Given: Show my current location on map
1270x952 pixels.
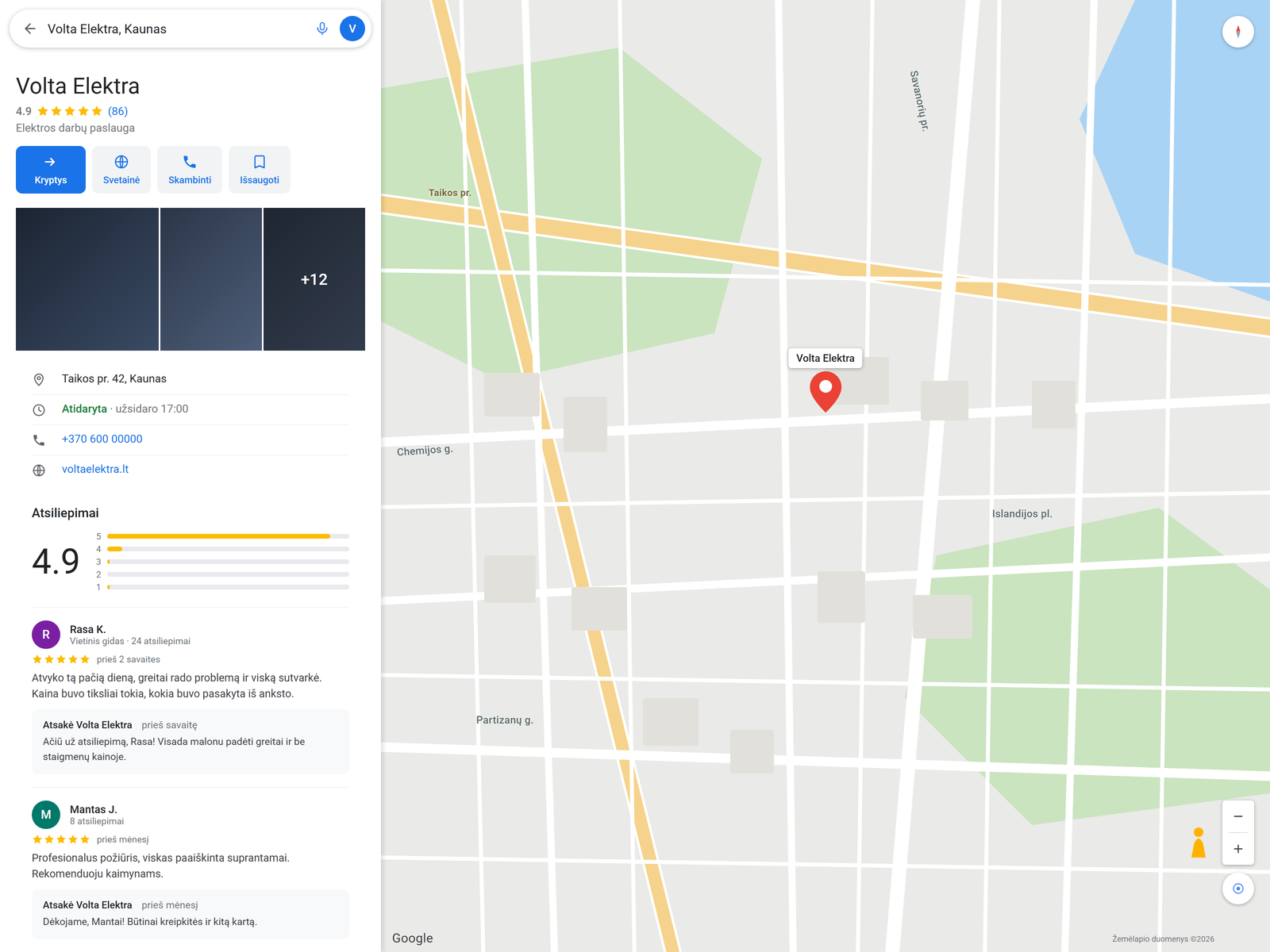Looking at the screenshot, I should pyautogui.click(x=1238, y=889).
